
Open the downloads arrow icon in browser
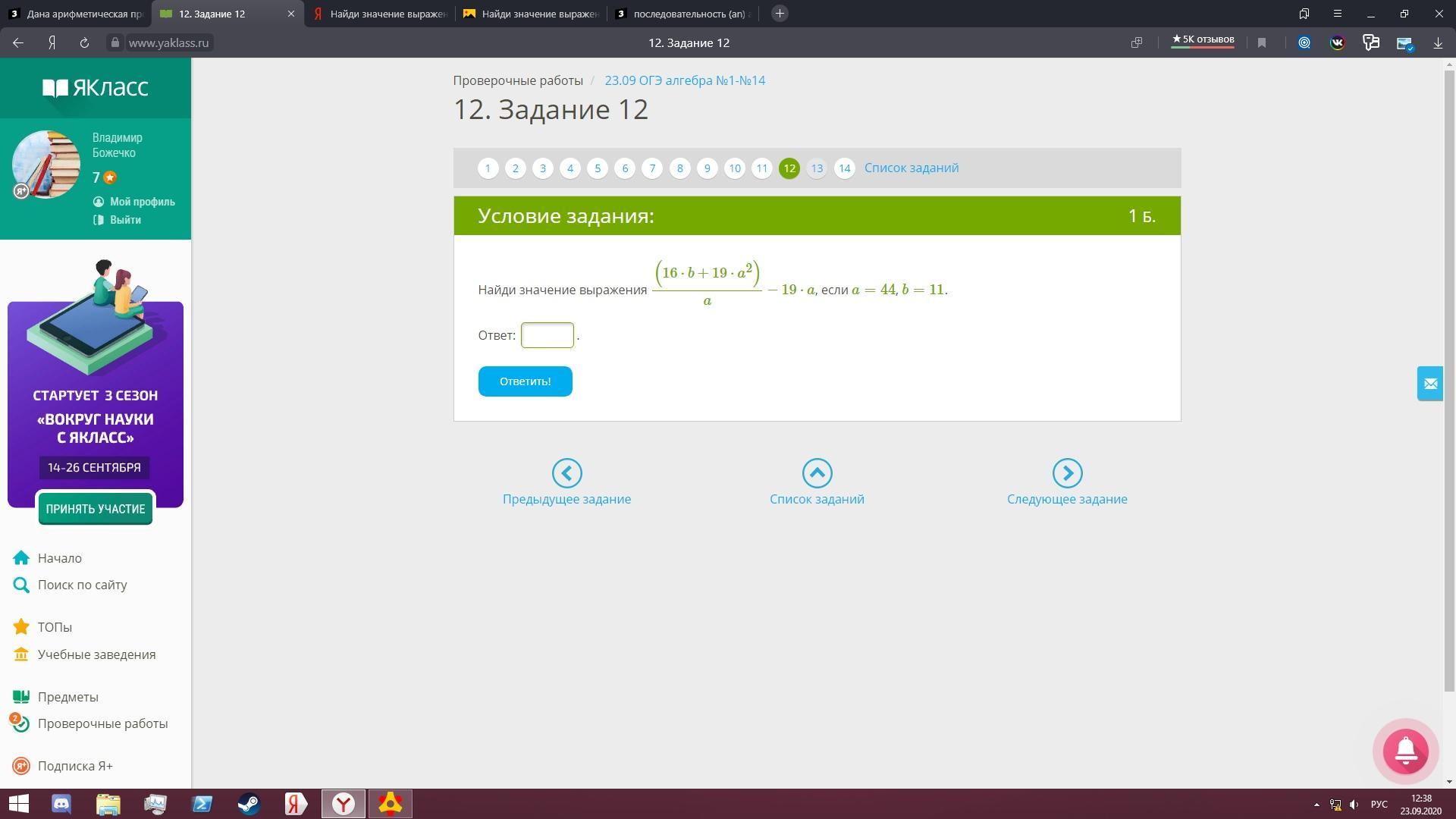(1438, 43)
